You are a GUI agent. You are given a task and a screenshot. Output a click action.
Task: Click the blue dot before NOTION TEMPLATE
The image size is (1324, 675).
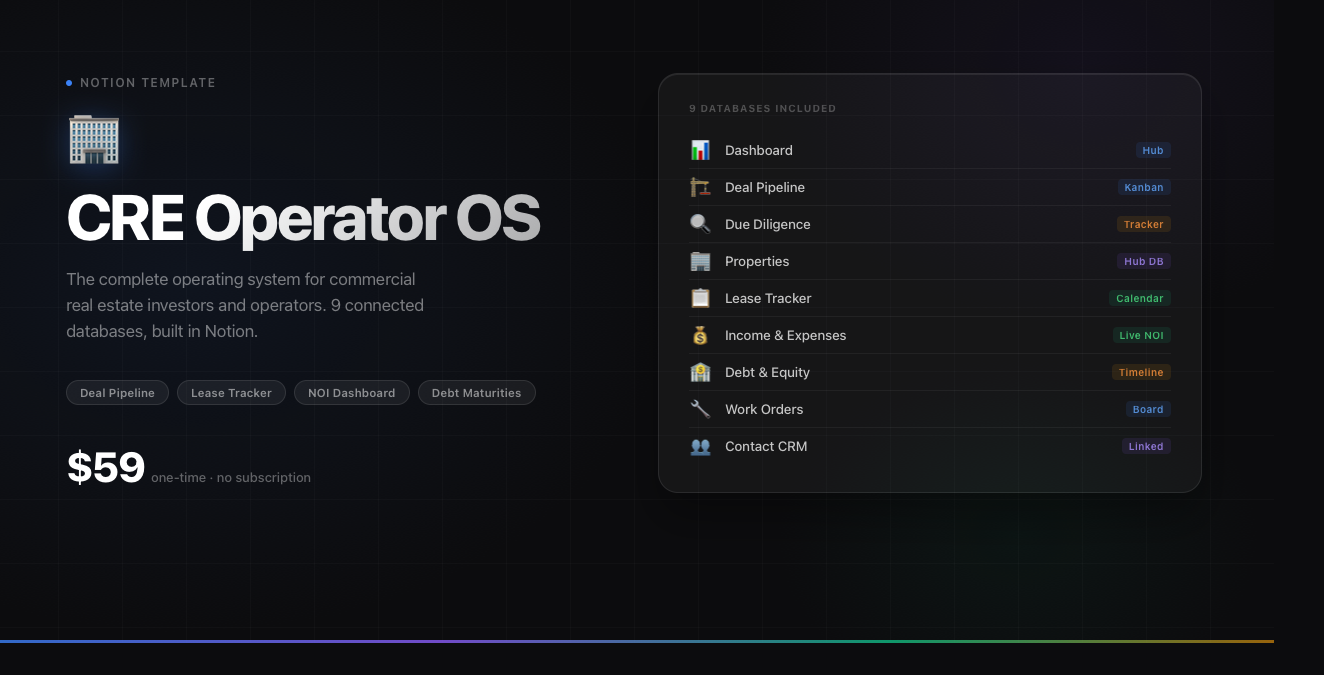point(69,83)
